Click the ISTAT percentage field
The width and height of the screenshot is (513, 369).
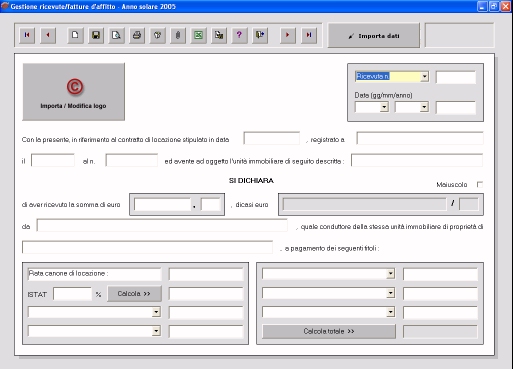pyautogui.click(x=72, y=294)
